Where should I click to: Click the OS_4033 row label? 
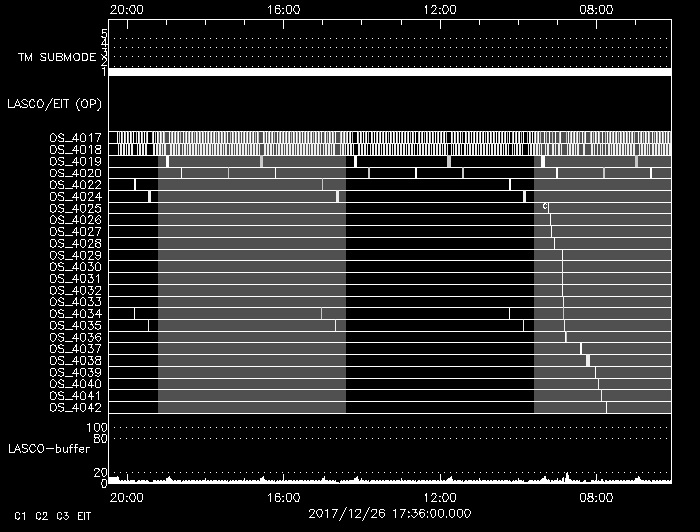75,302
